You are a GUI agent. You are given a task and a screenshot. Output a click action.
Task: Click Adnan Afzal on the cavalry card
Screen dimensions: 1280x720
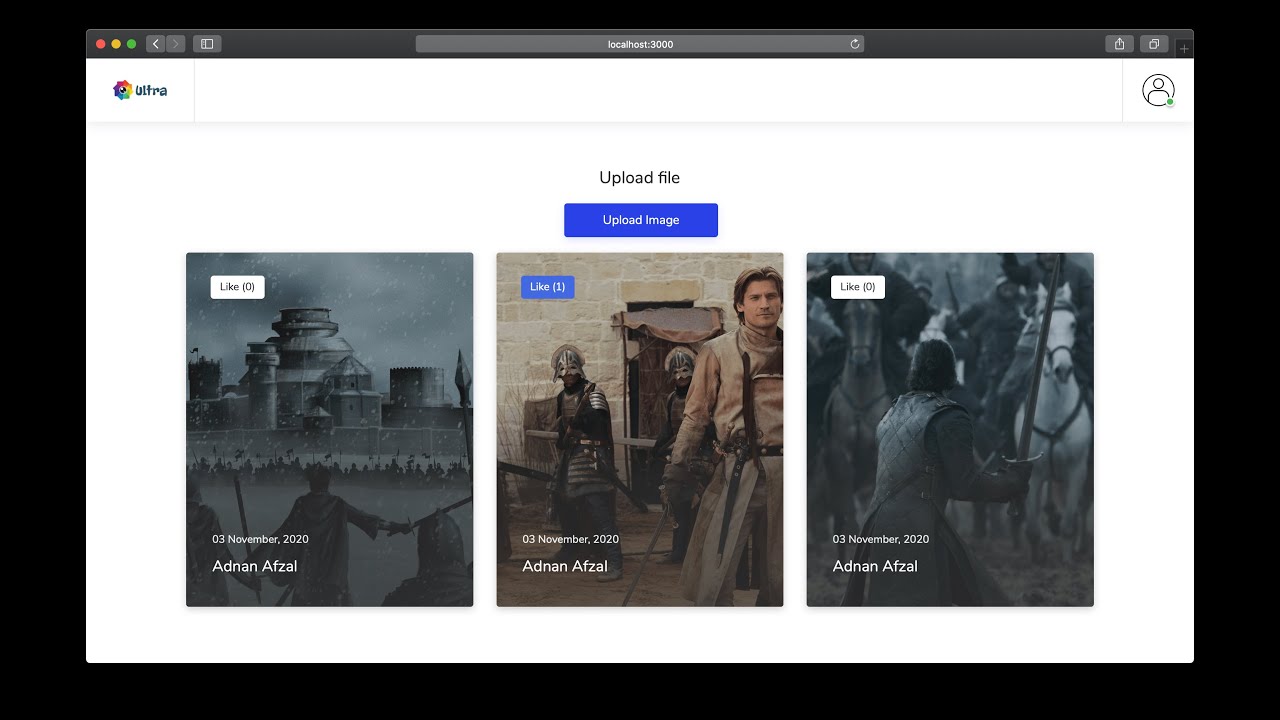coord(875,566)
